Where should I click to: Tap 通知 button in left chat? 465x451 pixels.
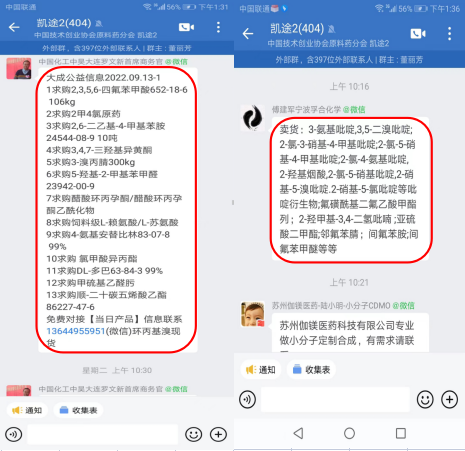pyautogui.click(x=27, y=410)
